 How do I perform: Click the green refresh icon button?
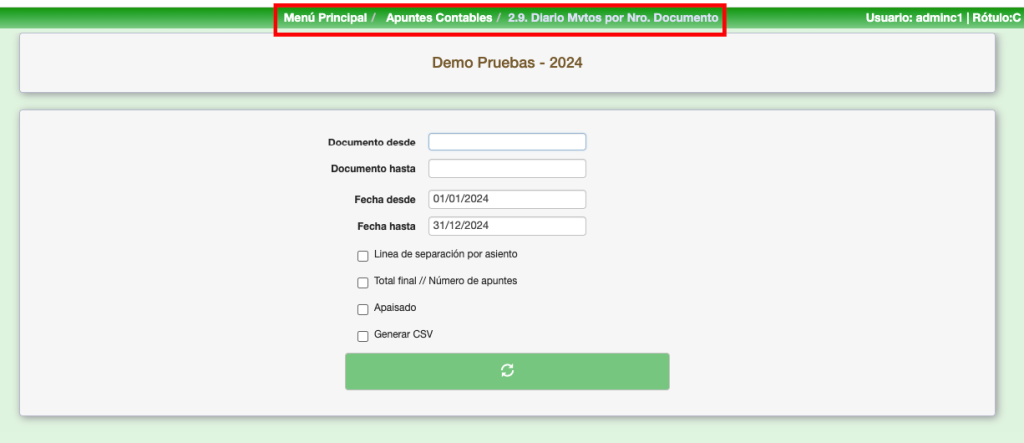(507, 371)
